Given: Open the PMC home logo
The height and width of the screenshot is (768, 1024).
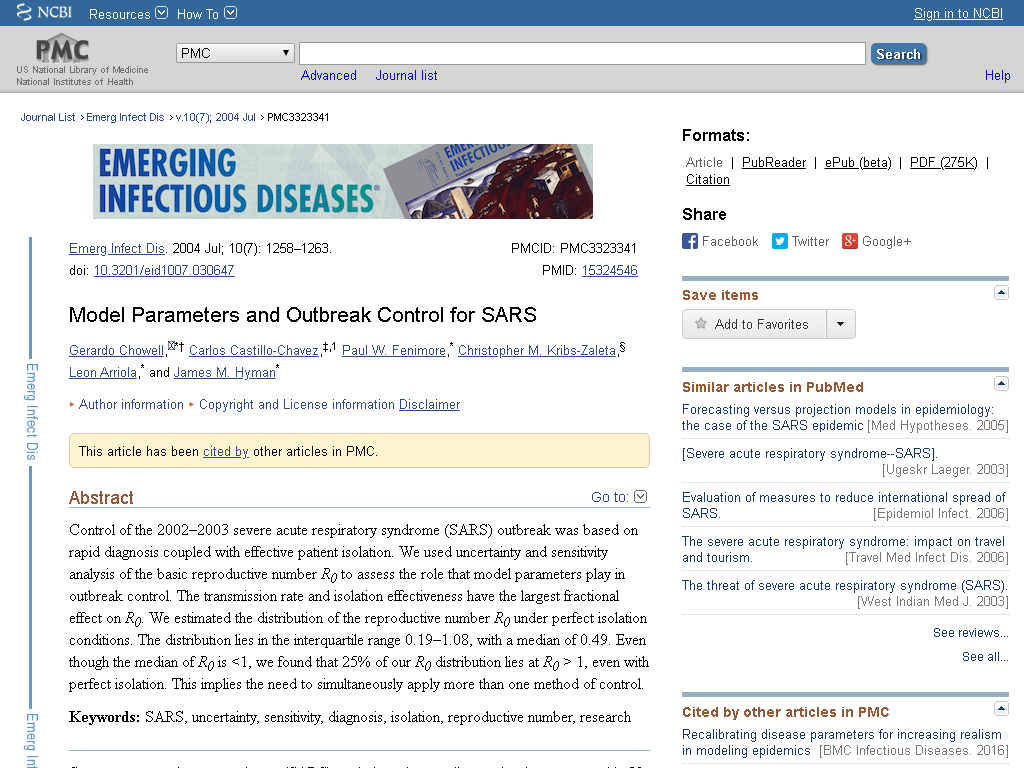Looking at the screenshot, I should click(63, 50).
